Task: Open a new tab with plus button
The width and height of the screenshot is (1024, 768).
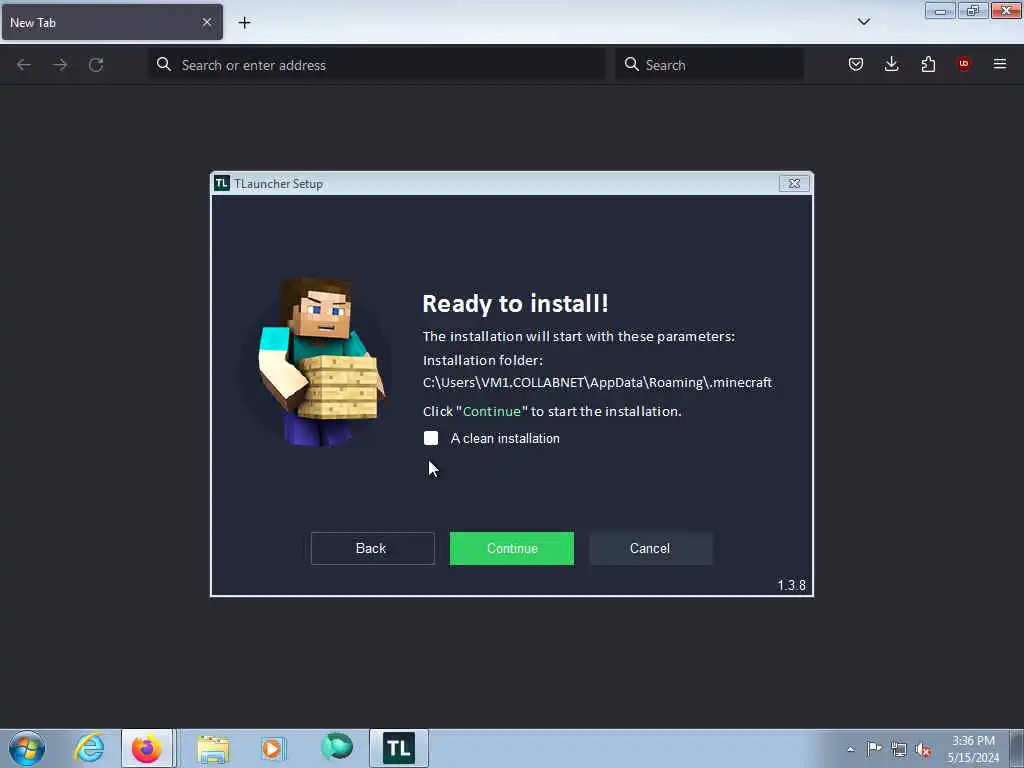Action: [x=244, y=23]
